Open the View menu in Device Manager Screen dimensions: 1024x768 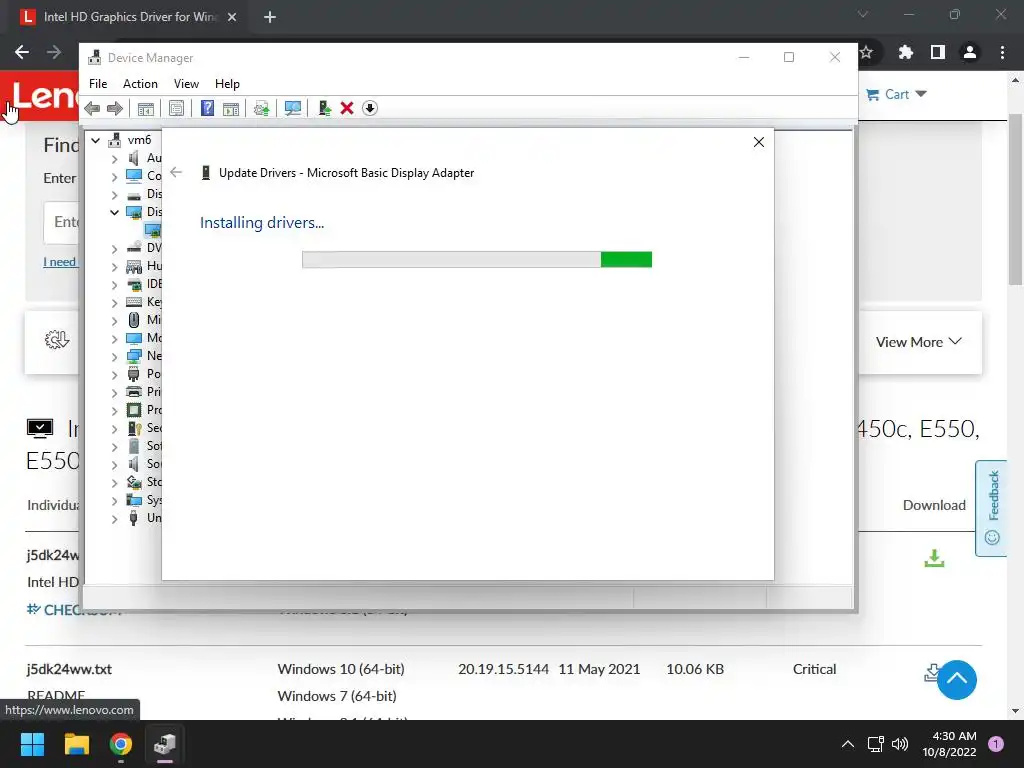coord(186,84)
